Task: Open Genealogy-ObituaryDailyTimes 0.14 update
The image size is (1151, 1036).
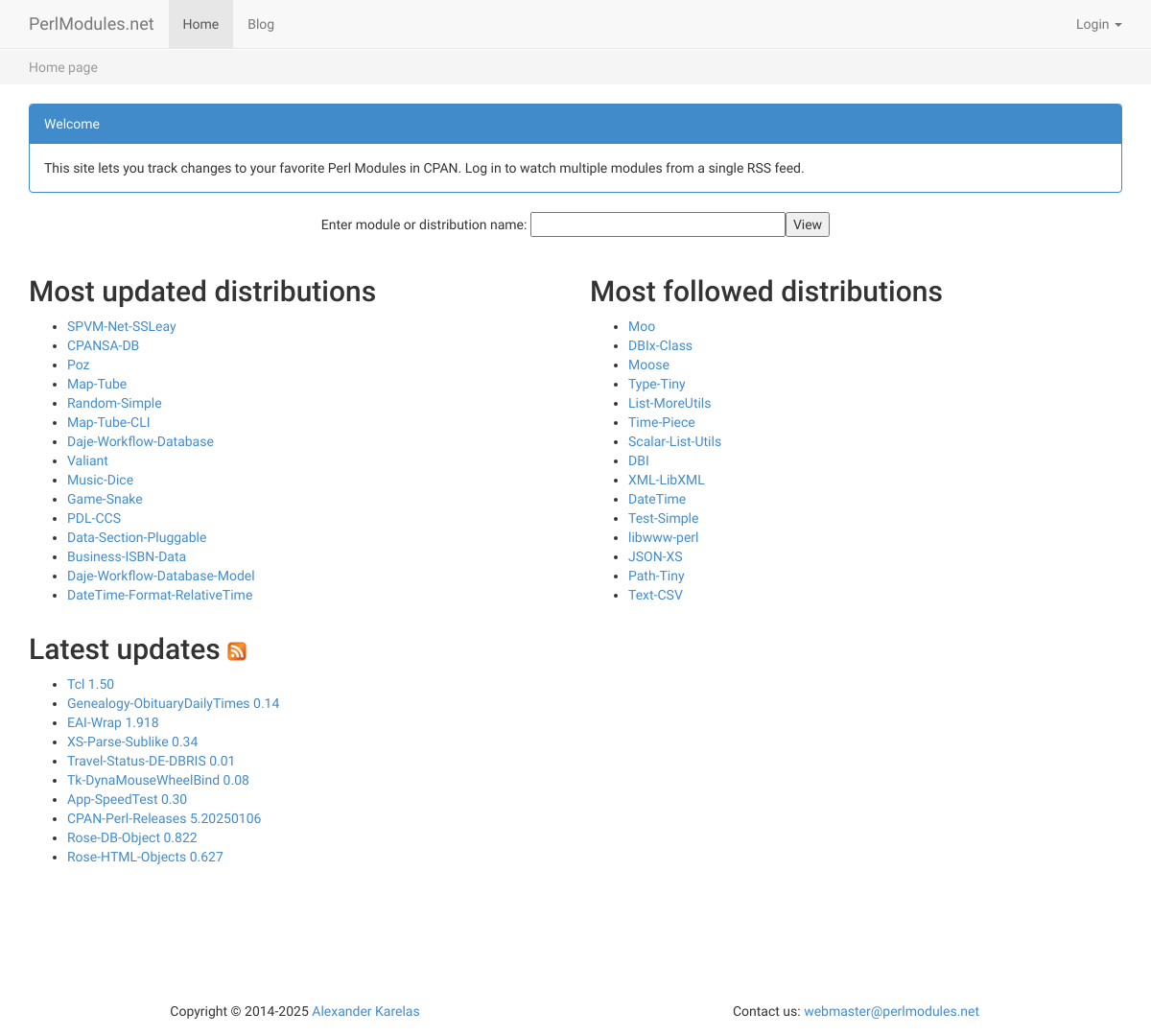Action: (x=174, y=703)
